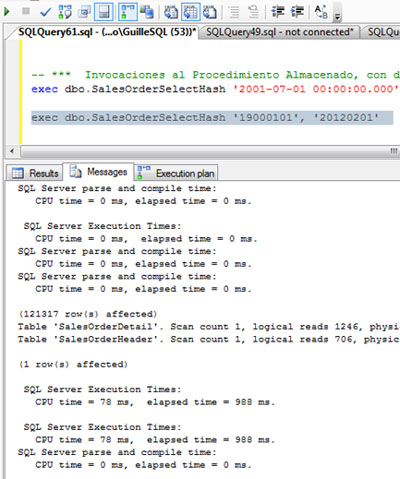Toggle Include Client Statistics
The image size is (400, 479).
147,12
